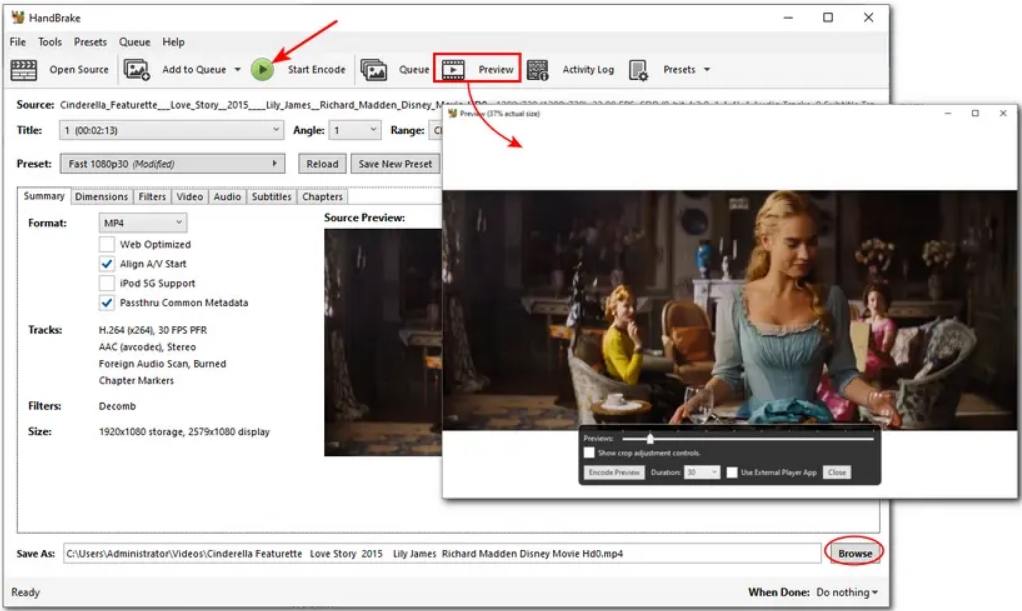This screenshot has width=1022, height=611.
Task: Click Encode Preview button
Action: tap(613, 472)
